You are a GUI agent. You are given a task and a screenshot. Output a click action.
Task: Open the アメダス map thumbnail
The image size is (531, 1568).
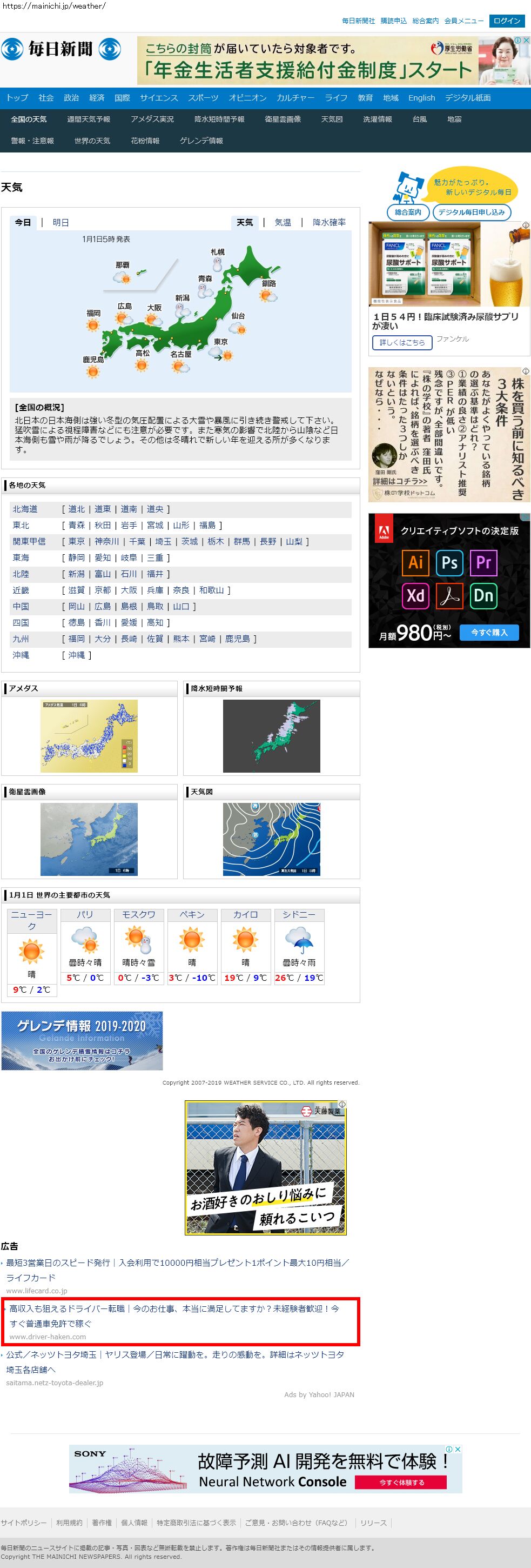pos(90,736)
